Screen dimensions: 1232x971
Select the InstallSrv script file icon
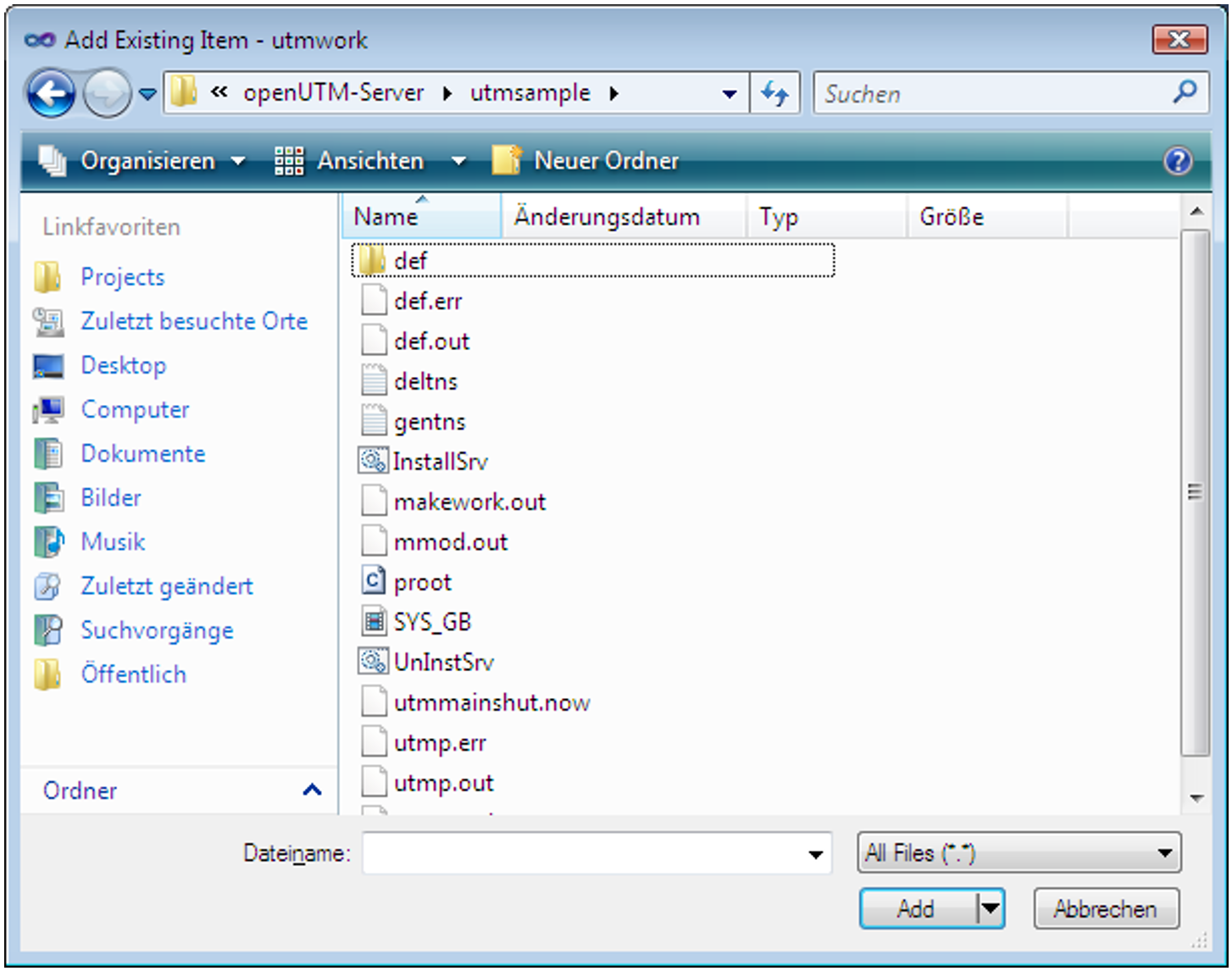pos(373,461)
